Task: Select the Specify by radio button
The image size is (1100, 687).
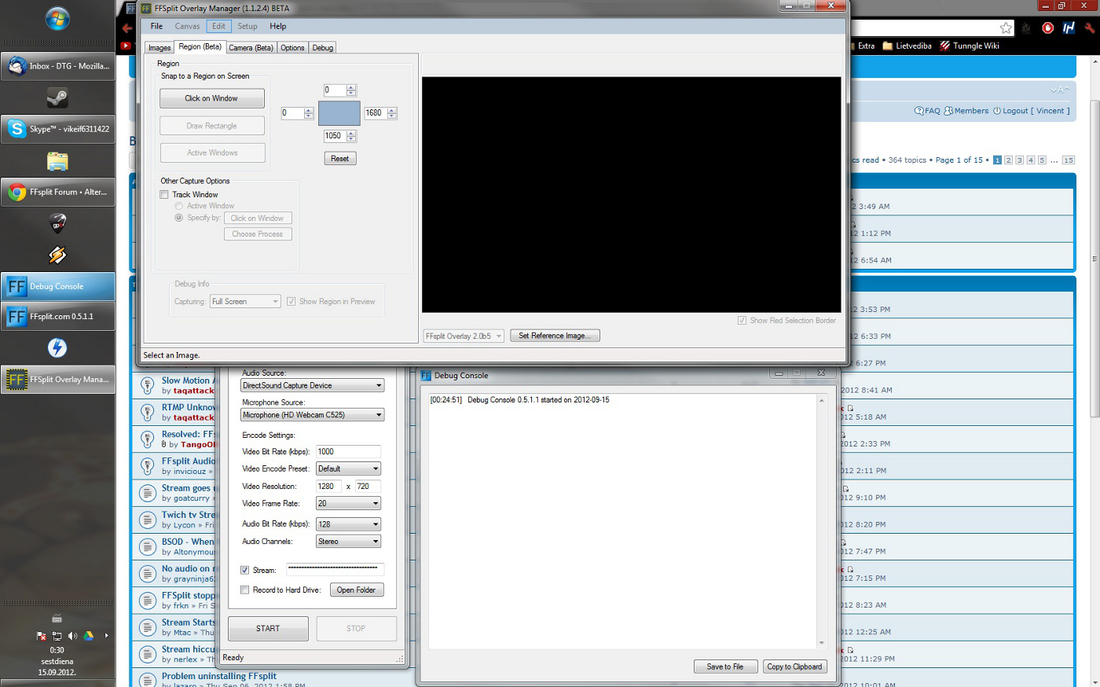Action: point(179,218)
